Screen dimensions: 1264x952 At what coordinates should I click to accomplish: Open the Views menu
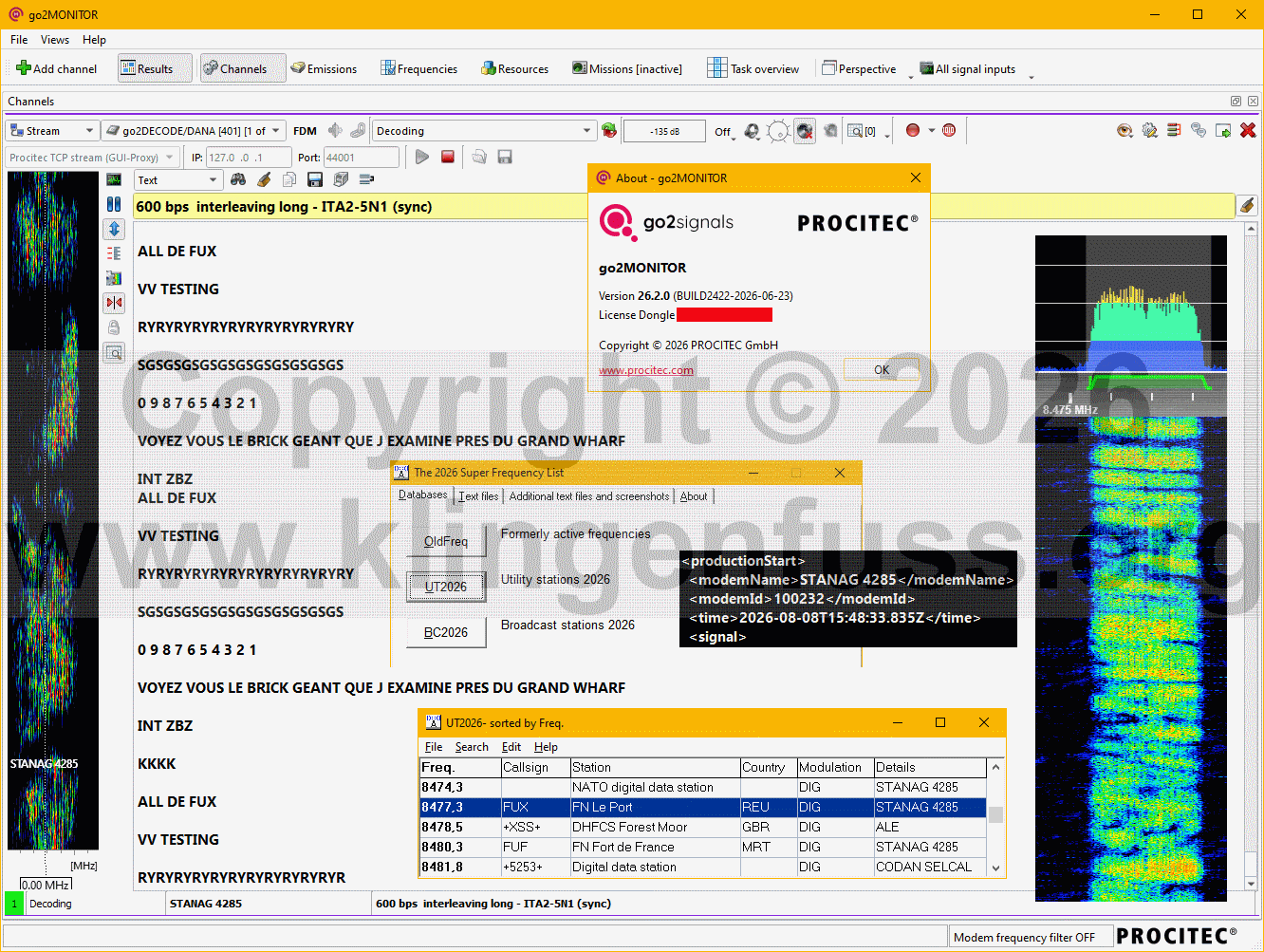55,40
